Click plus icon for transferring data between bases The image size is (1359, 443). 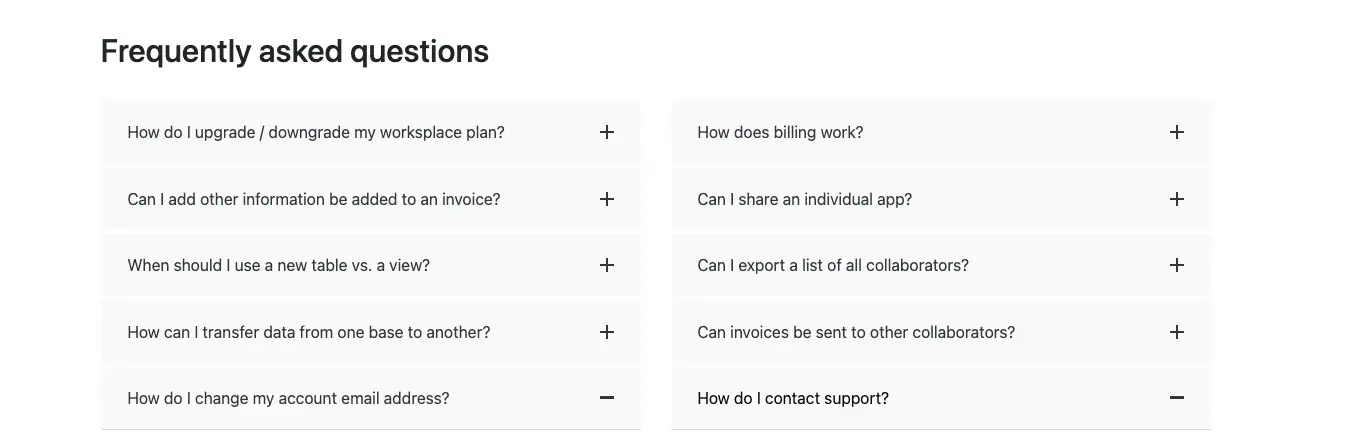pyautogui.click(x=607, y=332)
